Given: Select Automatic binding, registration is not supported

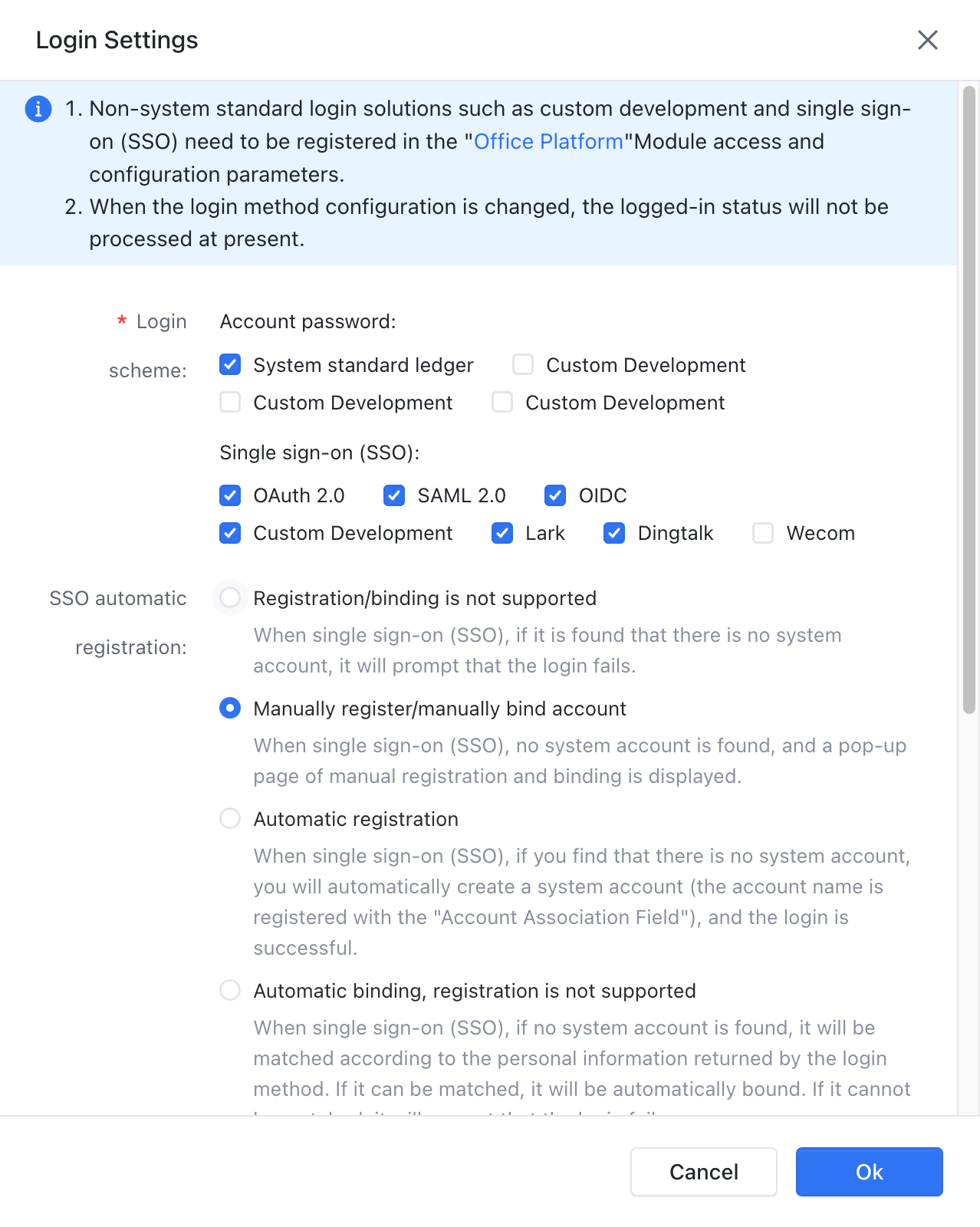Looking at the screenshot, I should tap(230, 990).
